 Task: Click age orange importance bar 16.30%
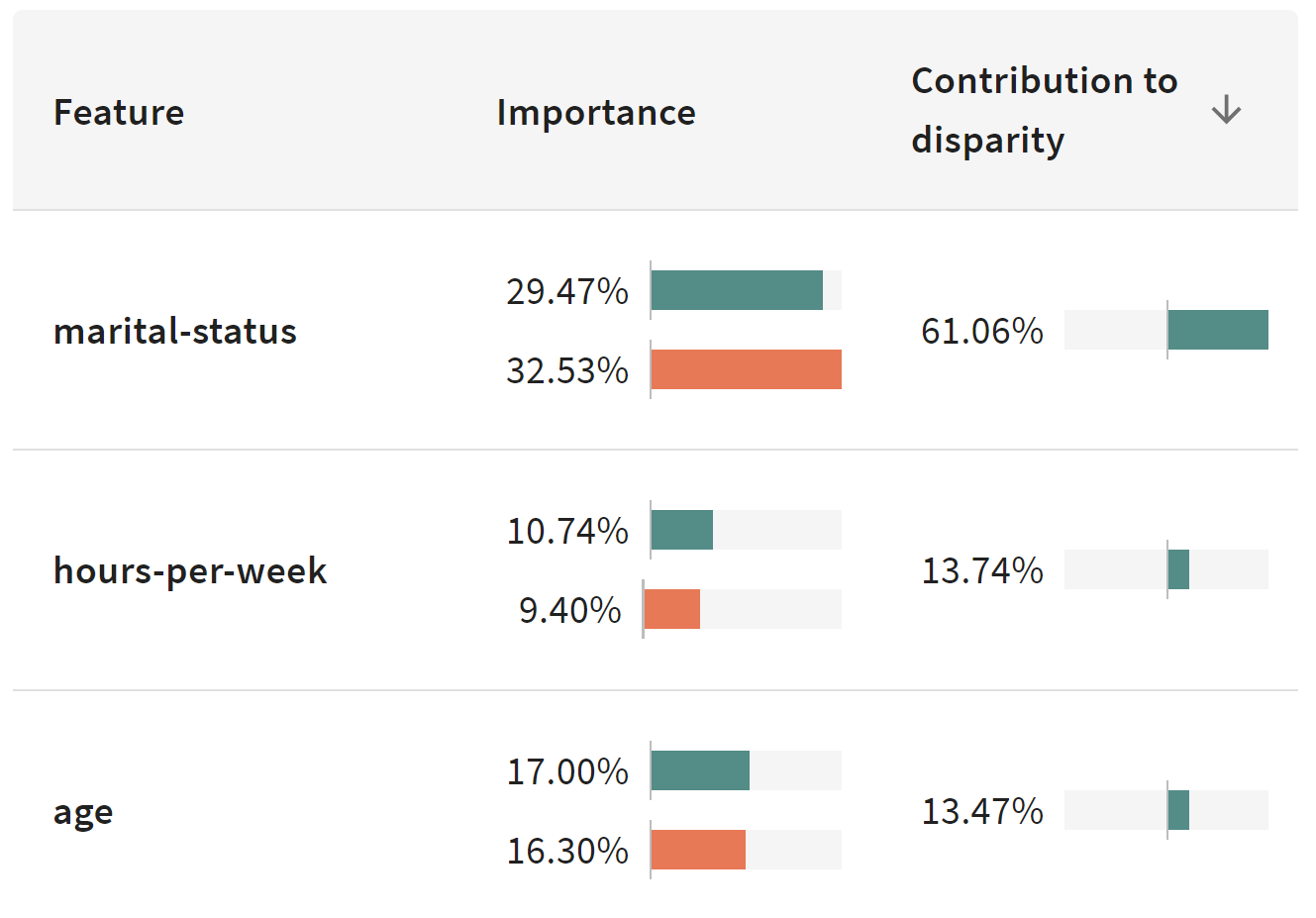pyautogui.click(x=698, y=850)
